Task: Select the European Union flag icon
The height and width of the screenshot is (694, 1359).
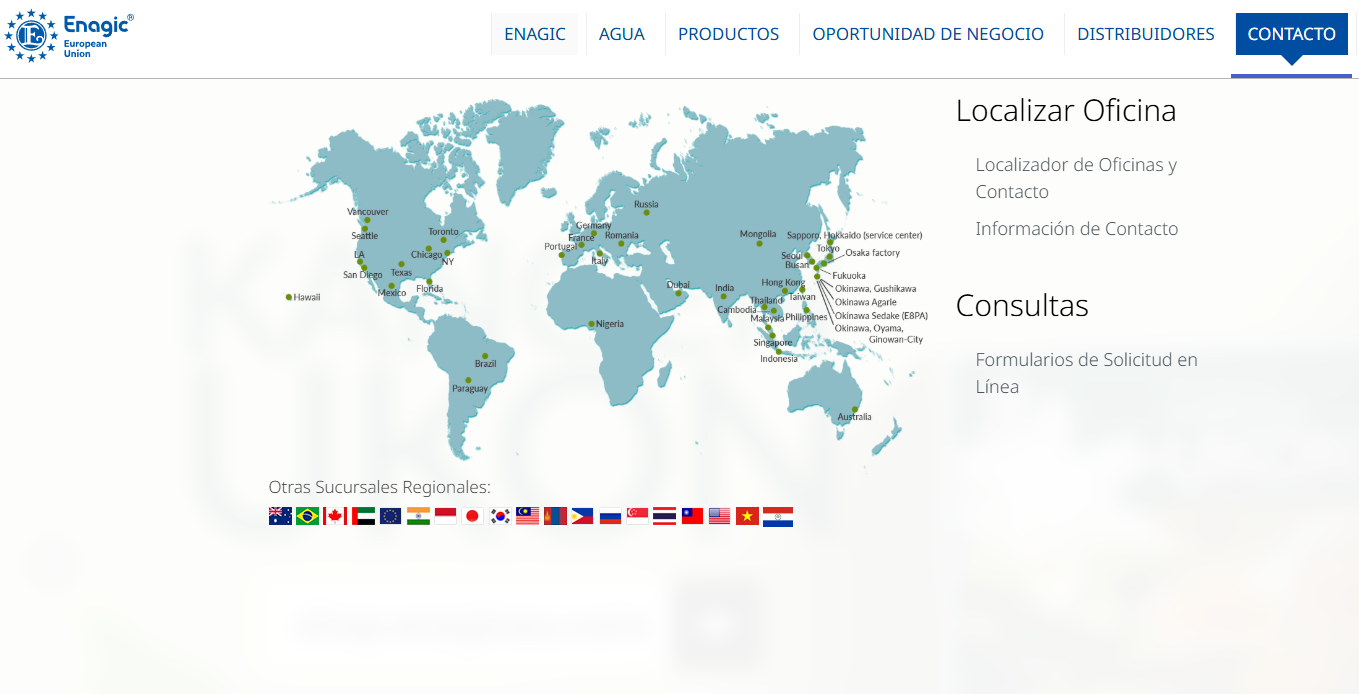Action: (390, 516)
